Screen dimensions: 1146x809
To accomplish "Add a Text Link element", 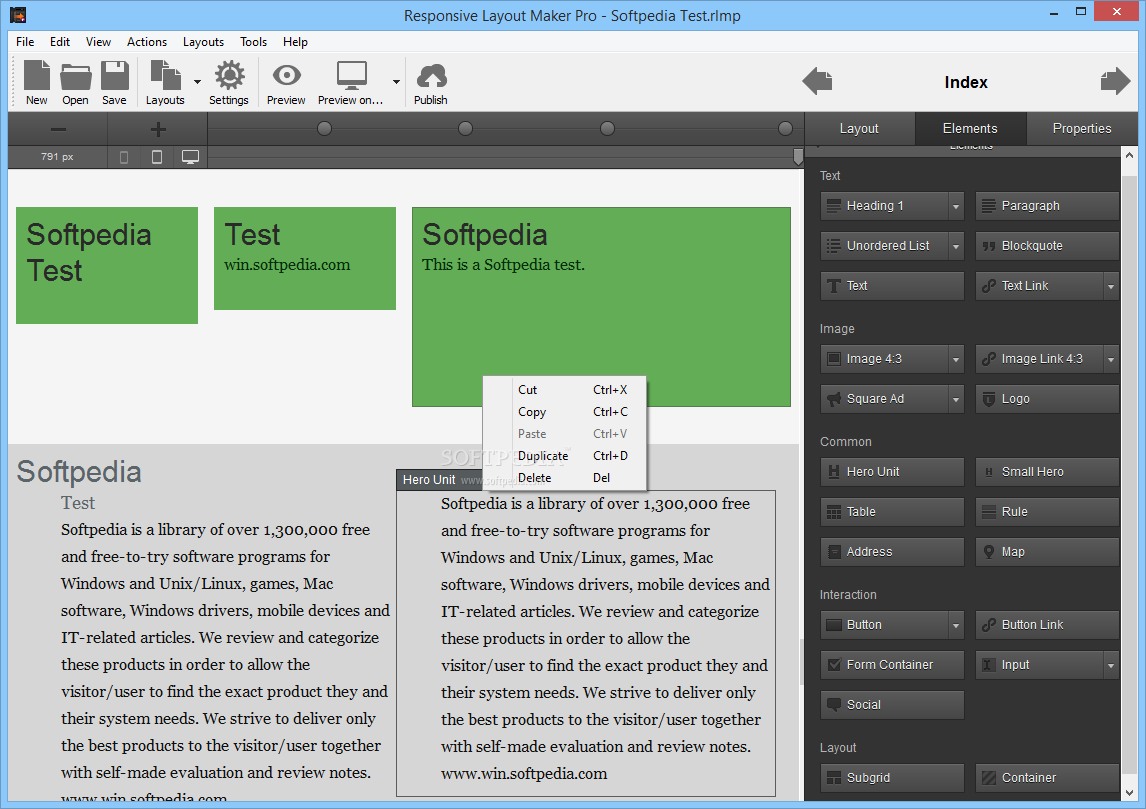I will (1039, 286).
